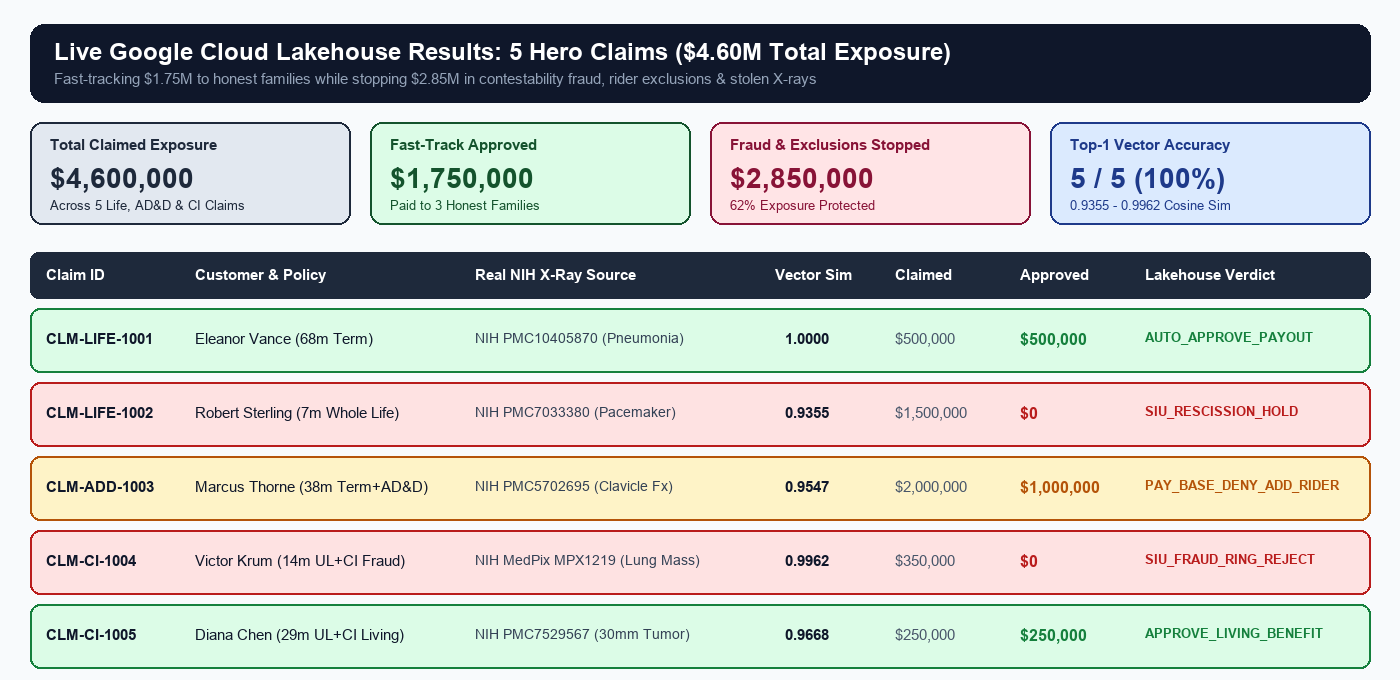Click the $4,600,000 exposure value
Viewport: 1400px width, 680px height.
point(122,178)
